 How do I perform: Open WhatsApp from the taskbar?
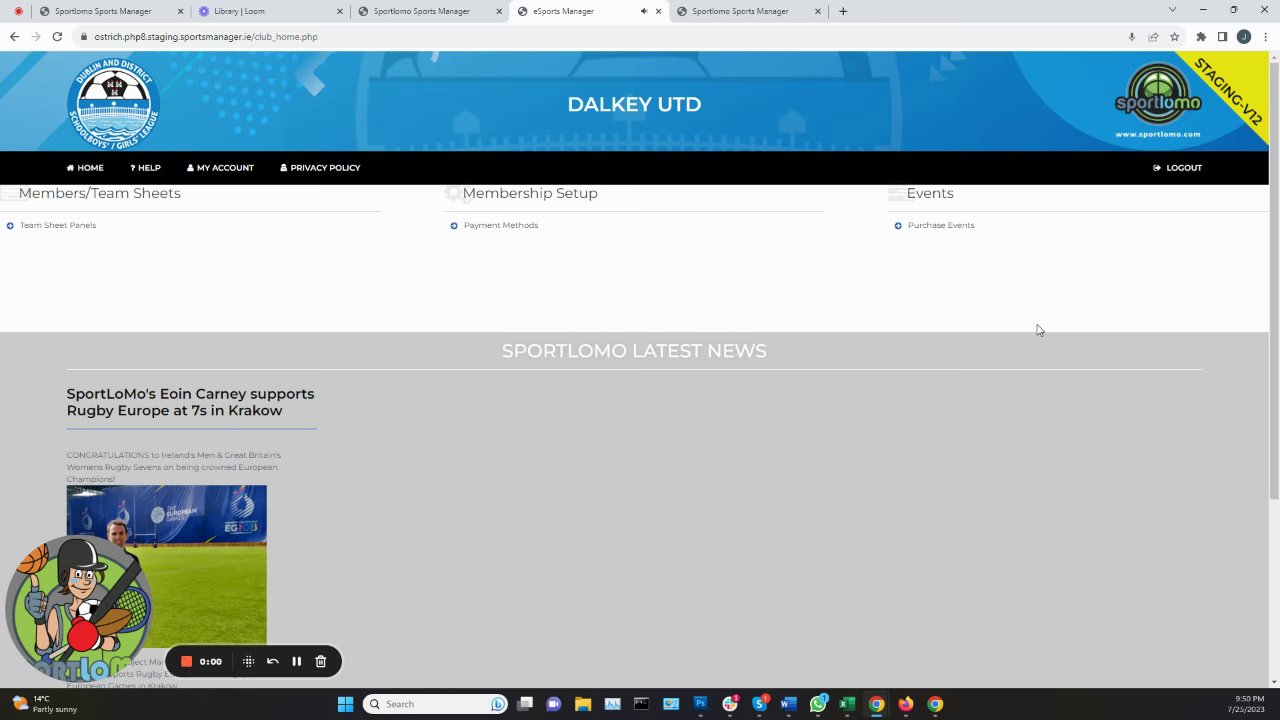point(818,704)
